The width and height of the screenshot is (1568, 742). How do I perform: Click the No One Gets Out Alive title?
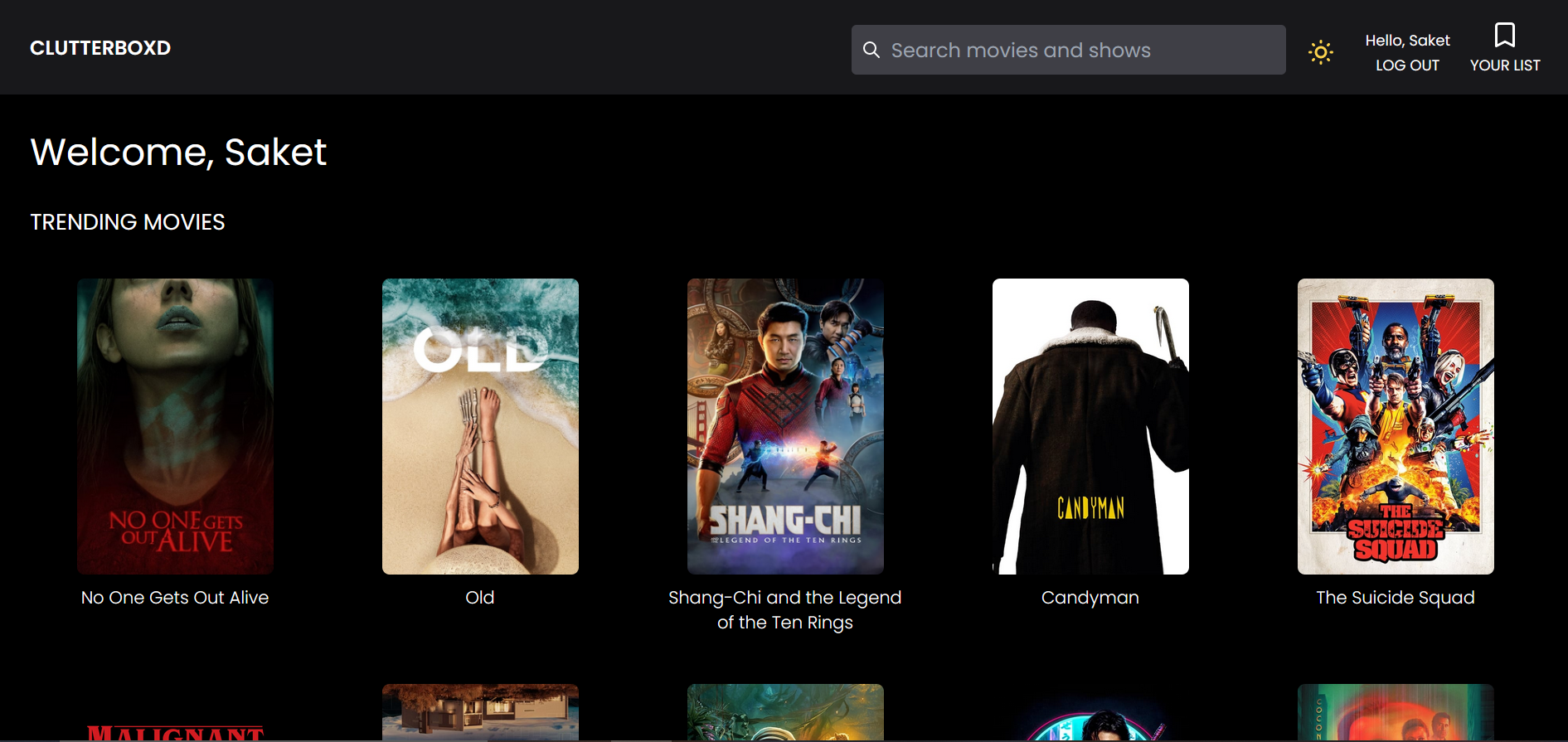pyautogui.click(x=175, y=598)
